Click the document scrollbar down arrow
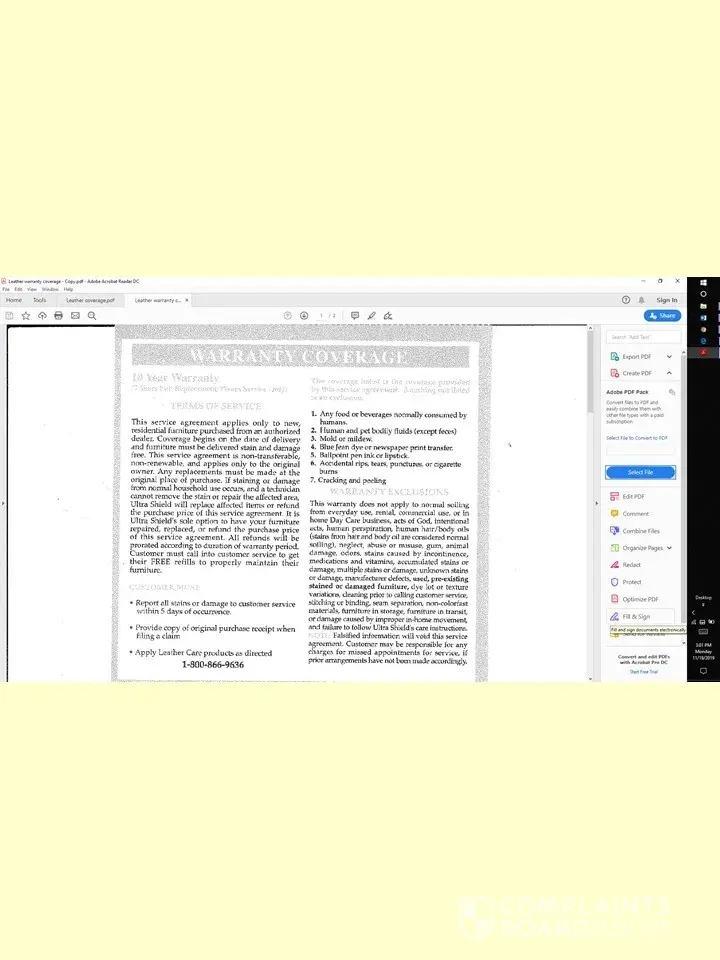The width and height of the screenshot is (720, 960). tap(590, 678)
